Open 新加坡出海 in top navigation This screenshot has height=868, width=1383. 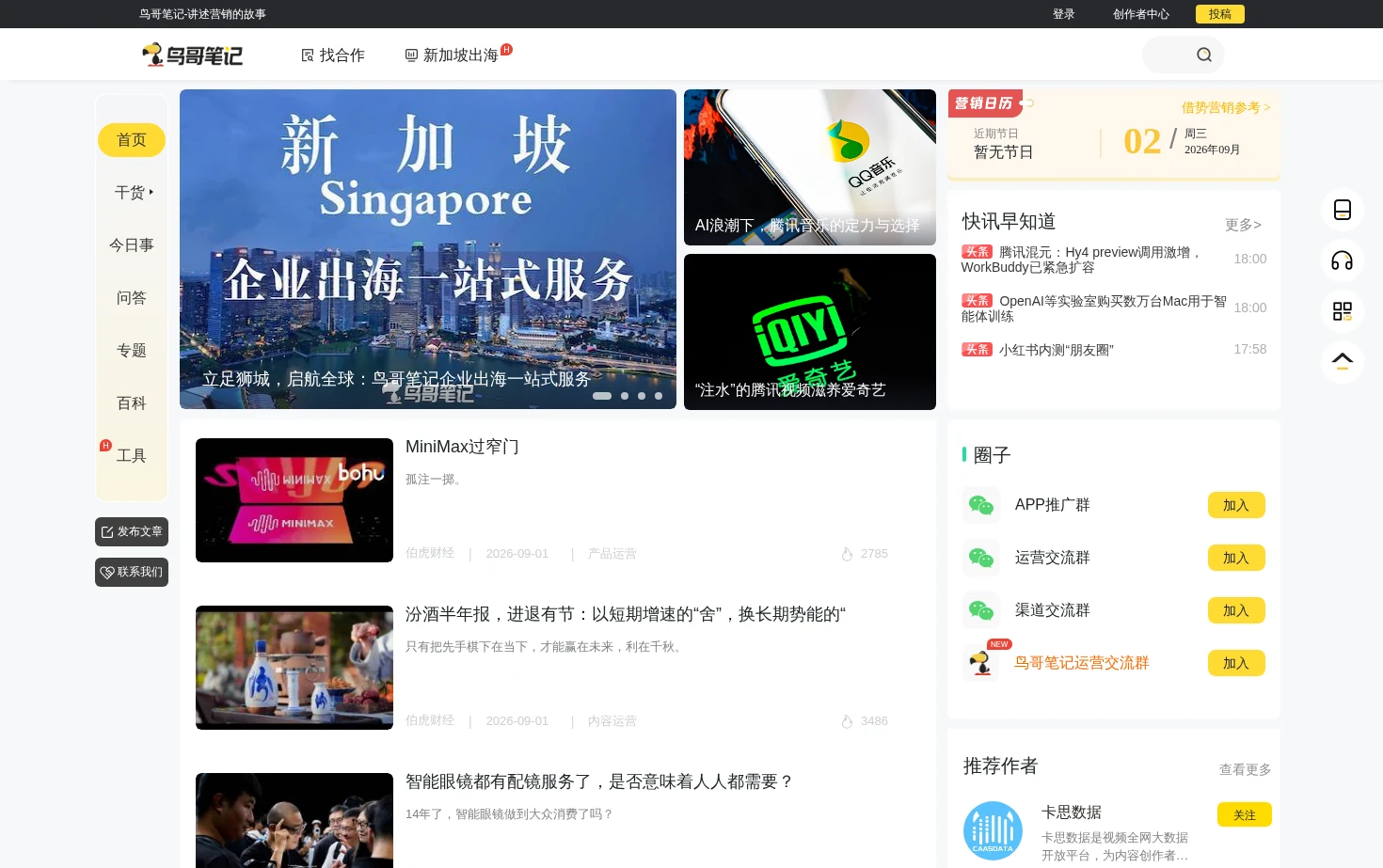click(x=452, y=55)
